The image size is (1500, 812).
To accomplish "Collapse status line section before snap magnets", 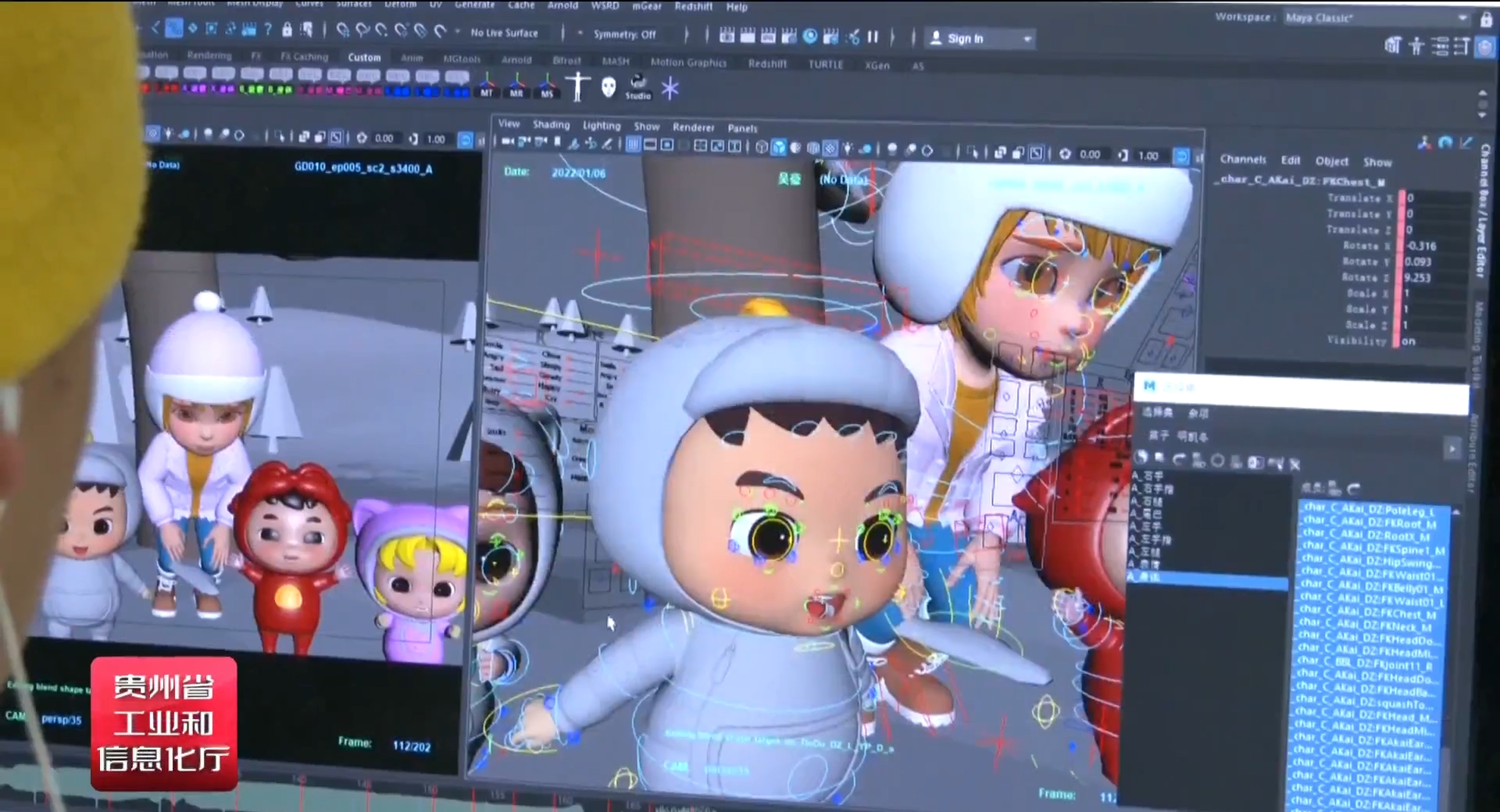I will [x=324, y=30].
